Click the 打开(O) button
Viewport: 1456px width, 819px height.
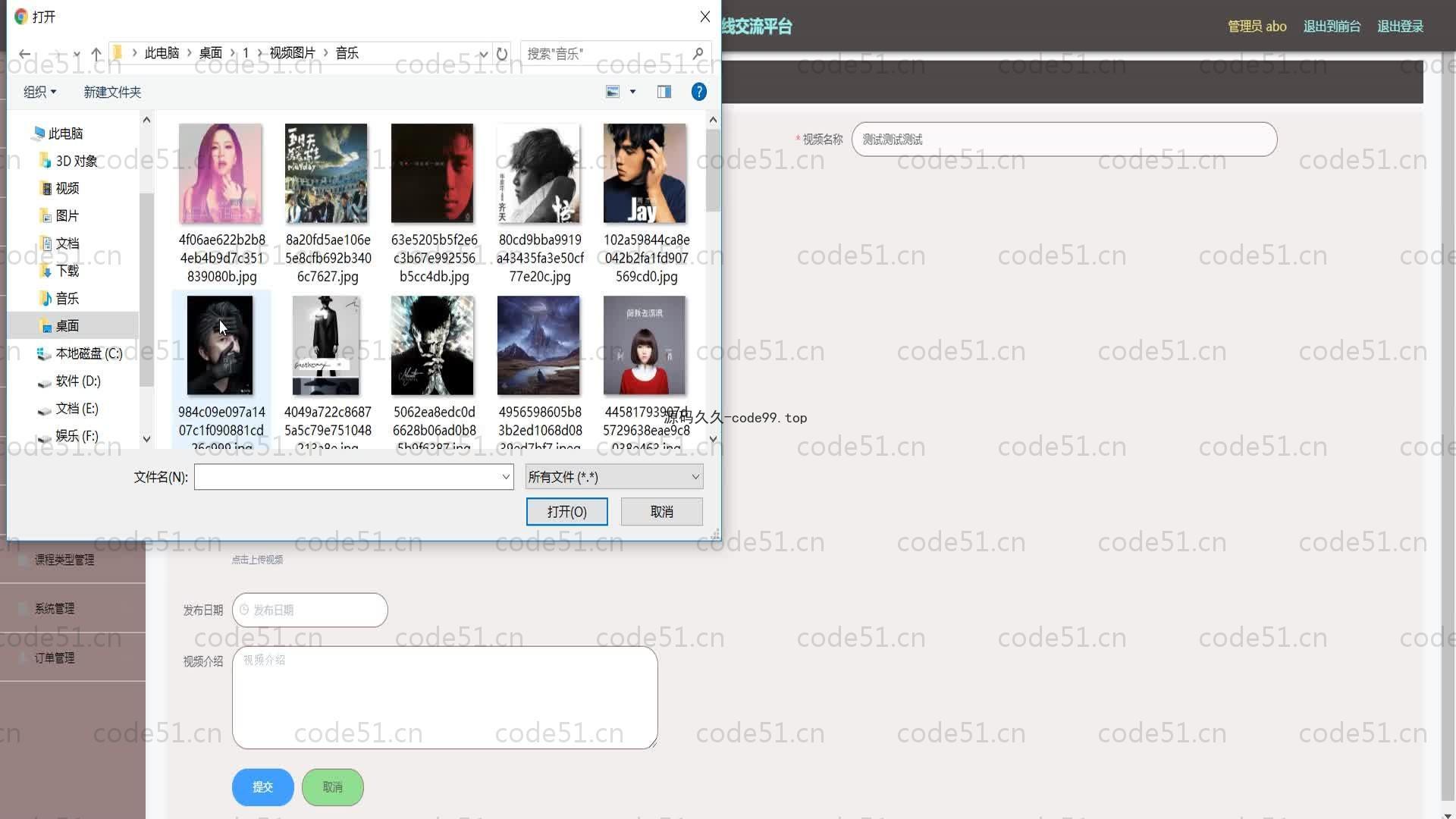(x=567, y=512)
